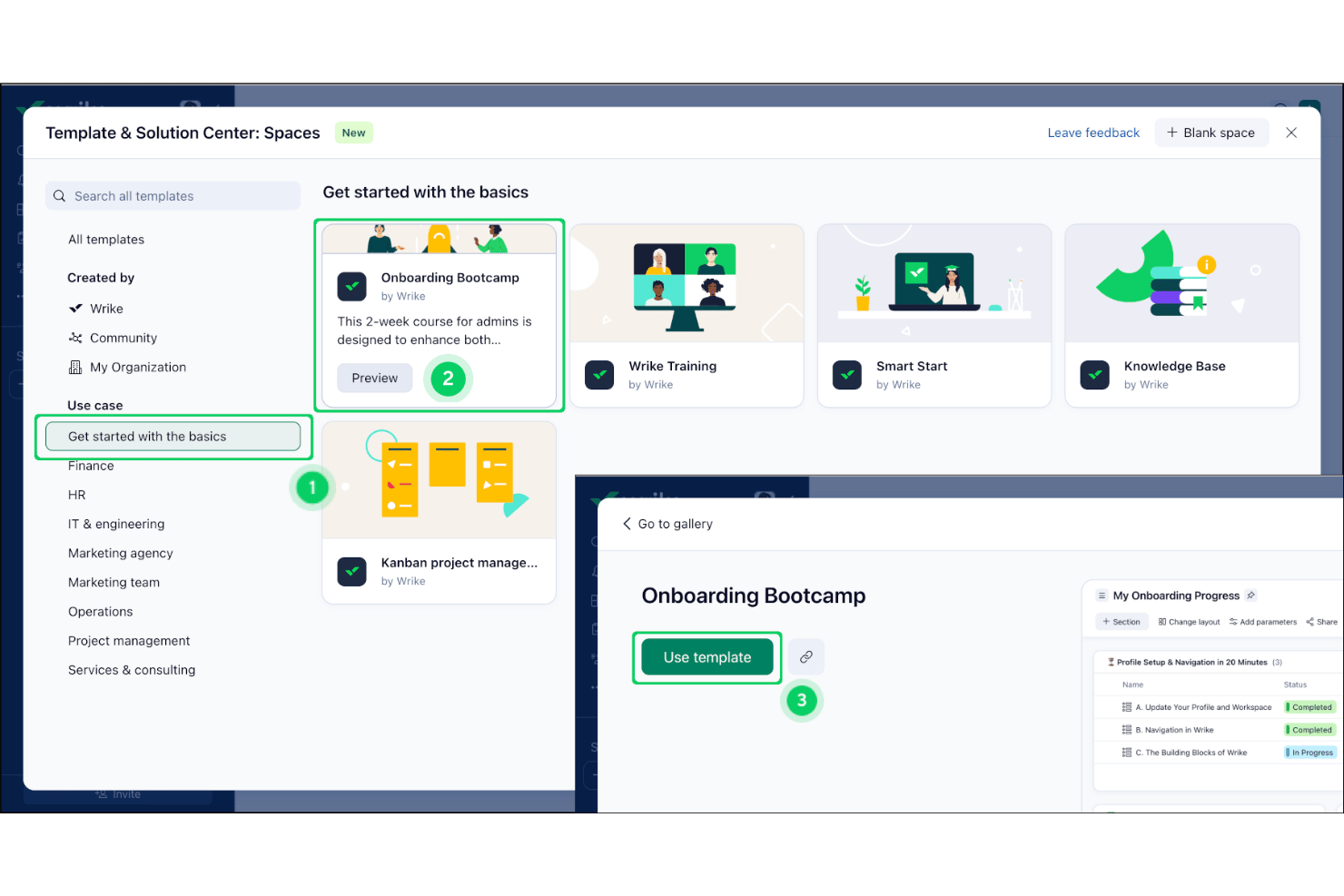Open the Kanban project management thumbnail
1344x896 pixels.
click(x=440, y=480)
